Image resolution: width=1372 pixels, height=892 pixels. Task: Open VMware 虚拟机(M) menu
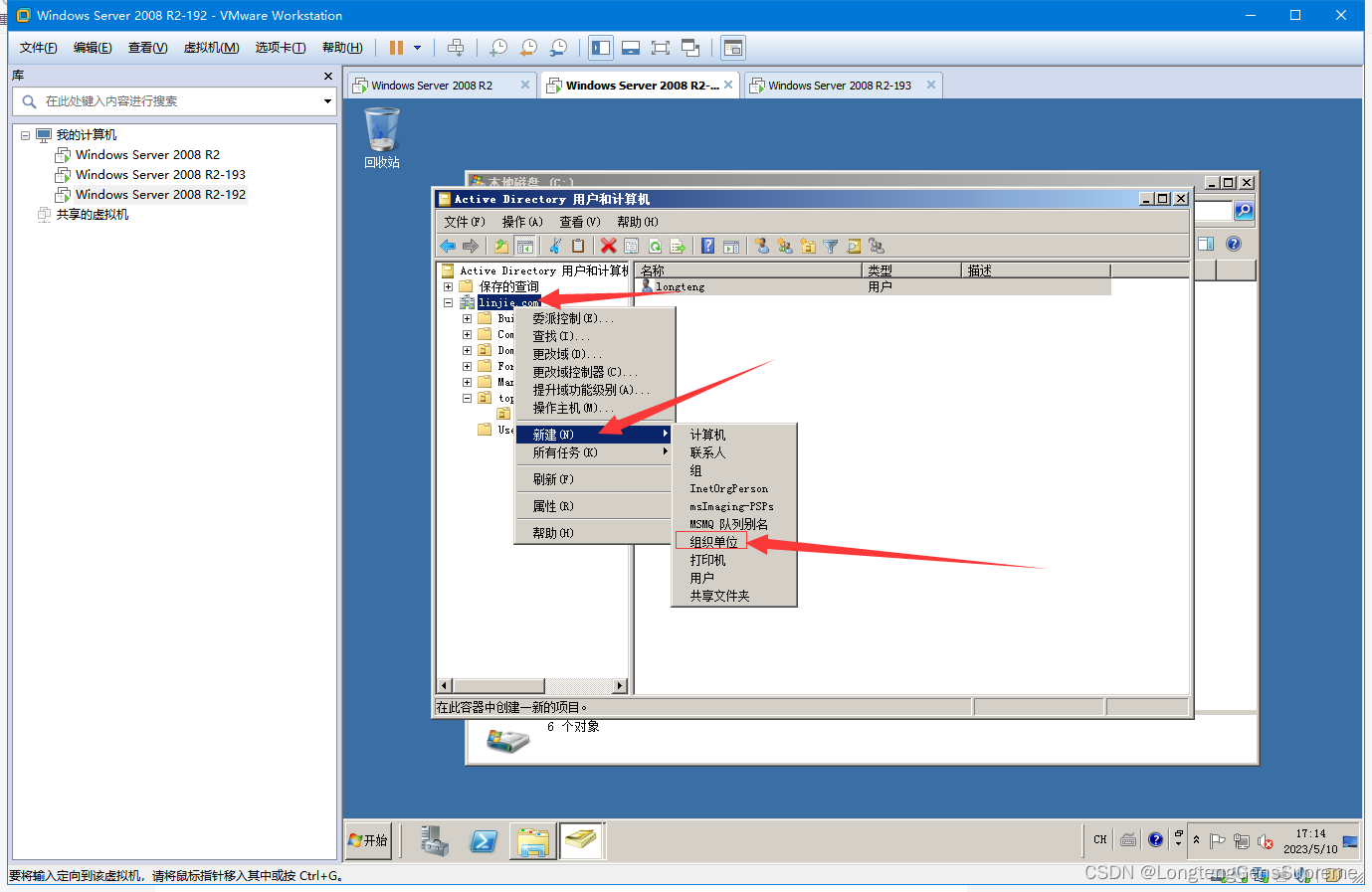pos(211,48)
